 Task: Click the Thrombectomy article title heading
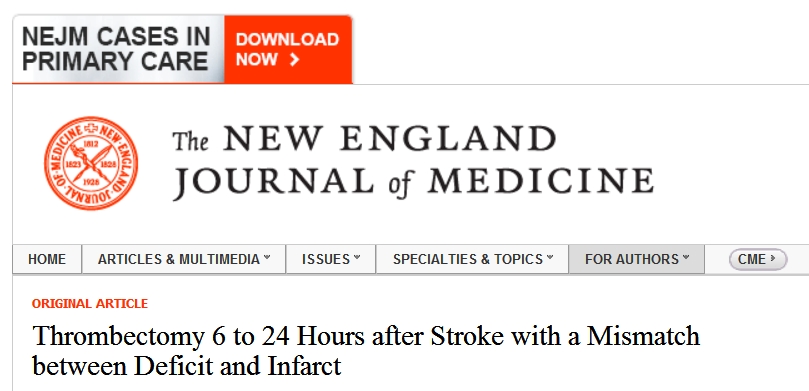366,351
